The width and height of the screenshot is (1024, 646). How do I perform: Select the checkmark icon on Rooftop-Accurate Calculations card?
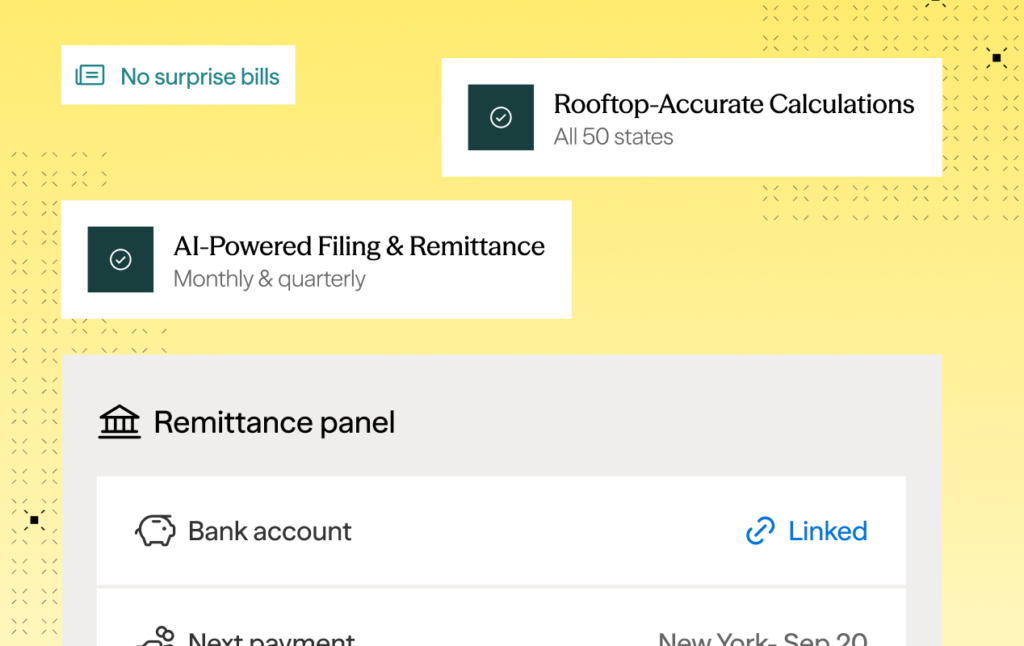click(x=501, y=116)
